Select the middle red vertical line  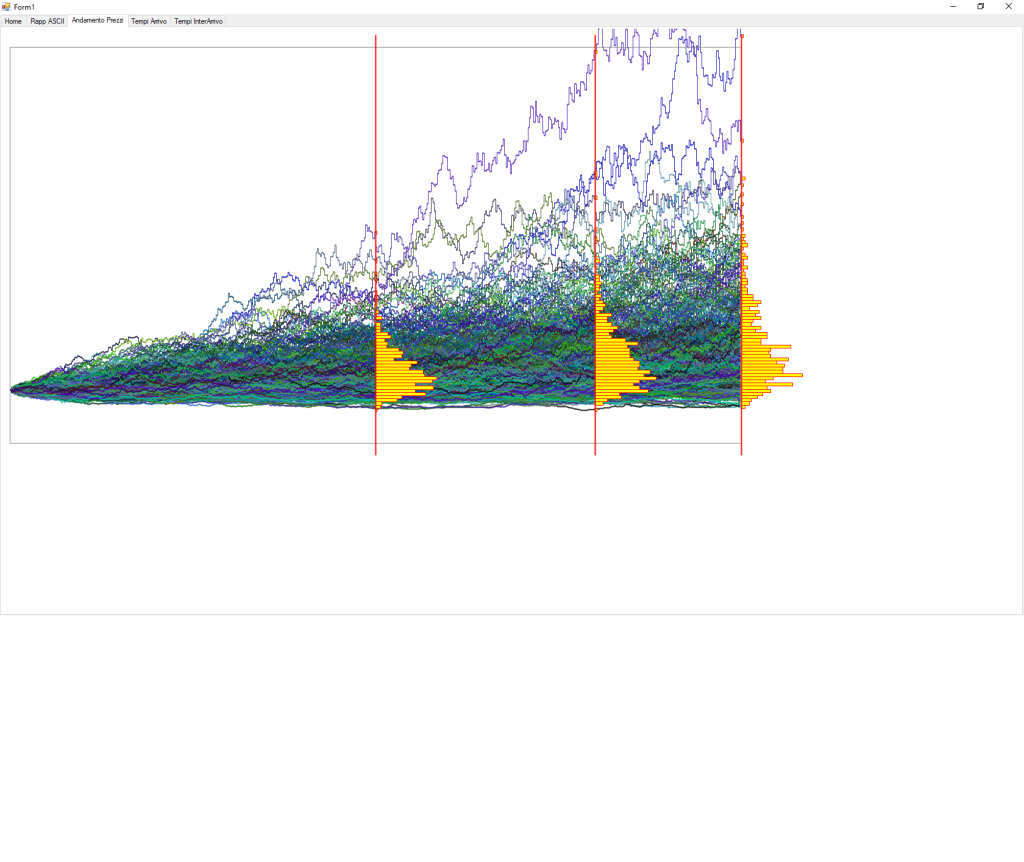(595, 440)
